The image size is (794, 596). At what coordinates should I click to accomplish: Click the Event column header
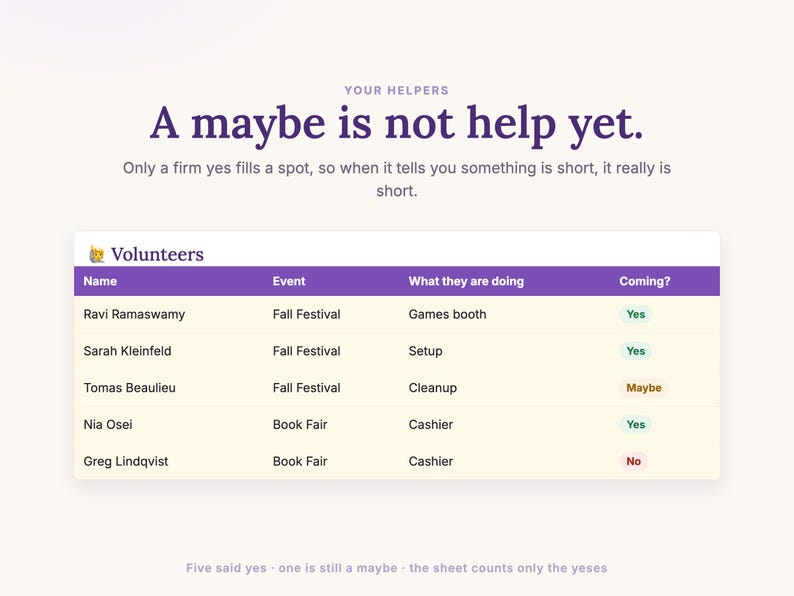289,281
